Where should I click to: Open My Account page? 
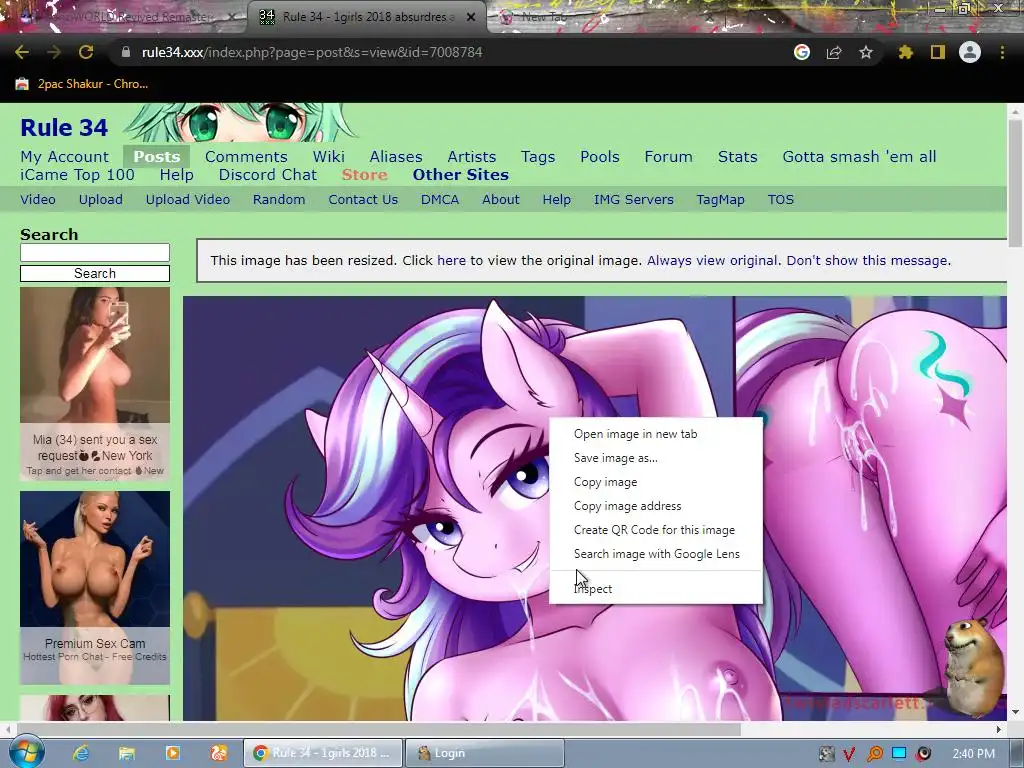(65, 157)
